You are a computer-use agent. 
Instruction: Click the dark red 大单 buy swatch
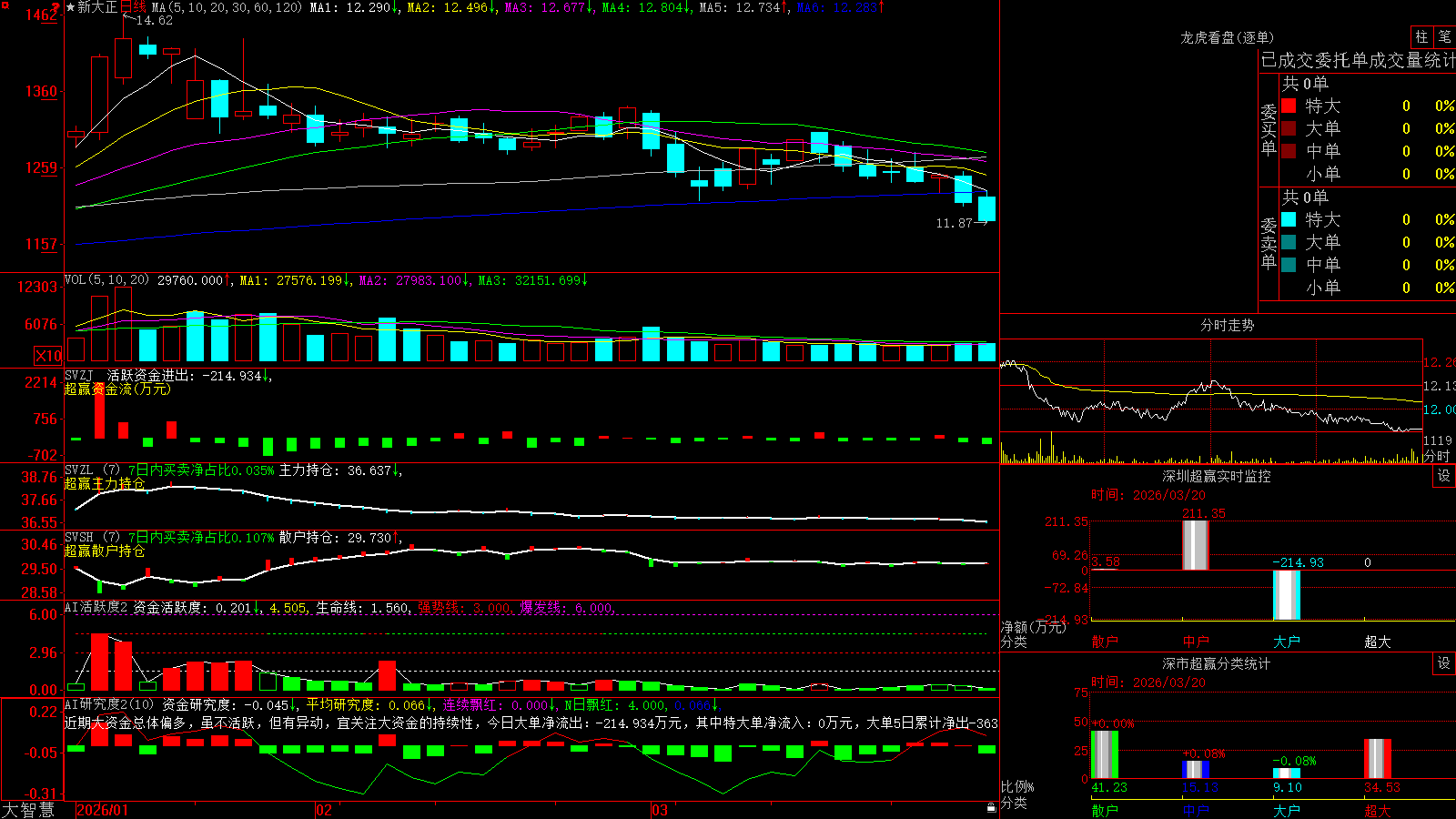[1289, 128]
